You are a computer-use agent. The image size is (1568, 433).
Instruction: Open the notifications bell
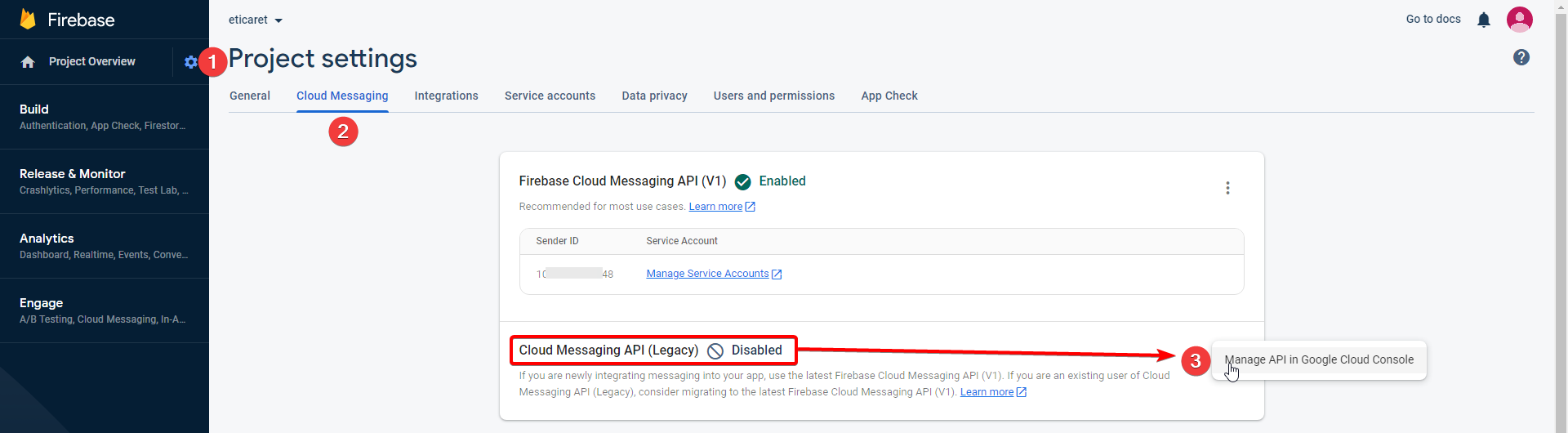click(1484, 20)
